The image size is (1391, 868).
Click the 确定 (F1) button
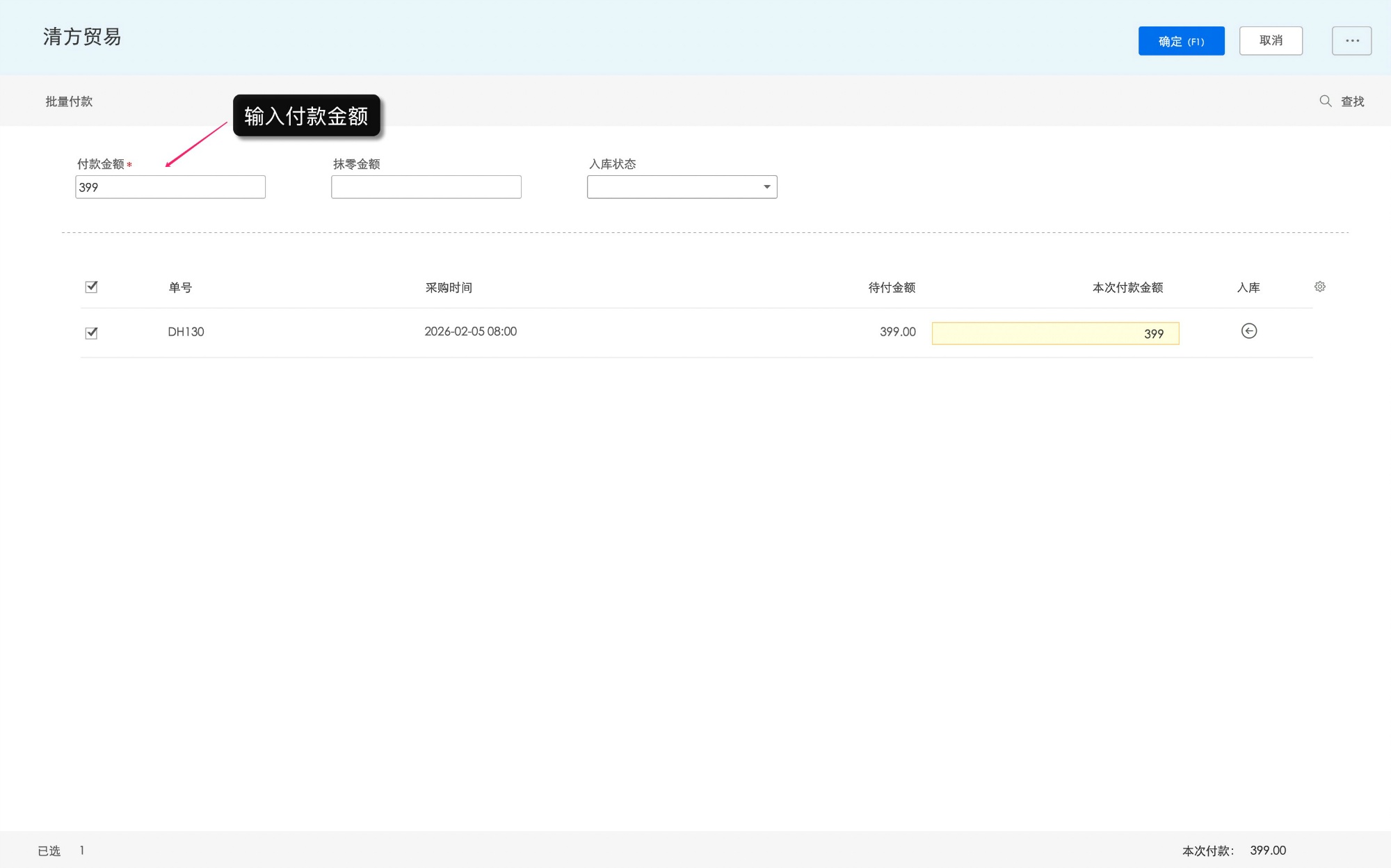1180,41
